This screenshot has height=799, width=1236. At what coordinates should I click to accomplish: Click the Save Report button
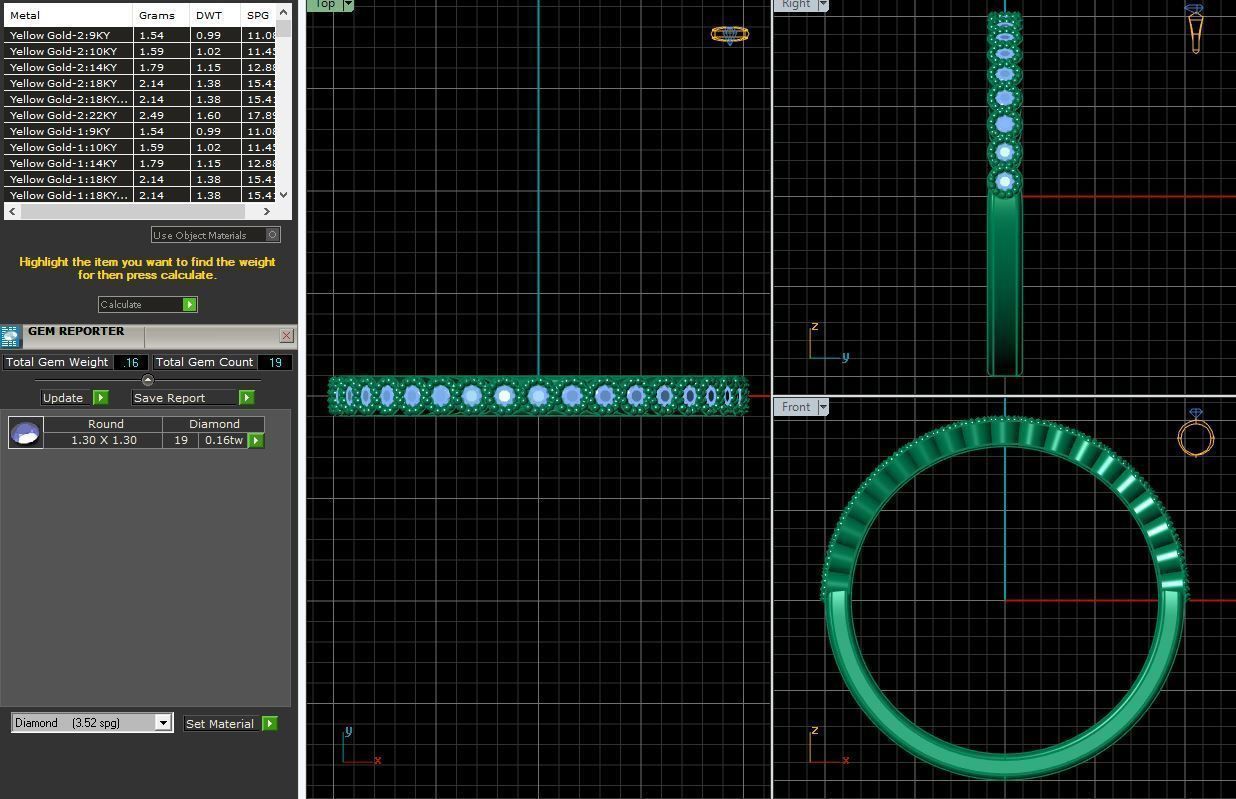click(193, 397)
